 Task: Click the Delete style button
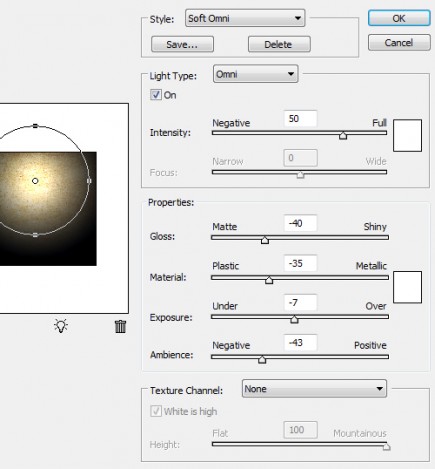click(x=279, y=44)
